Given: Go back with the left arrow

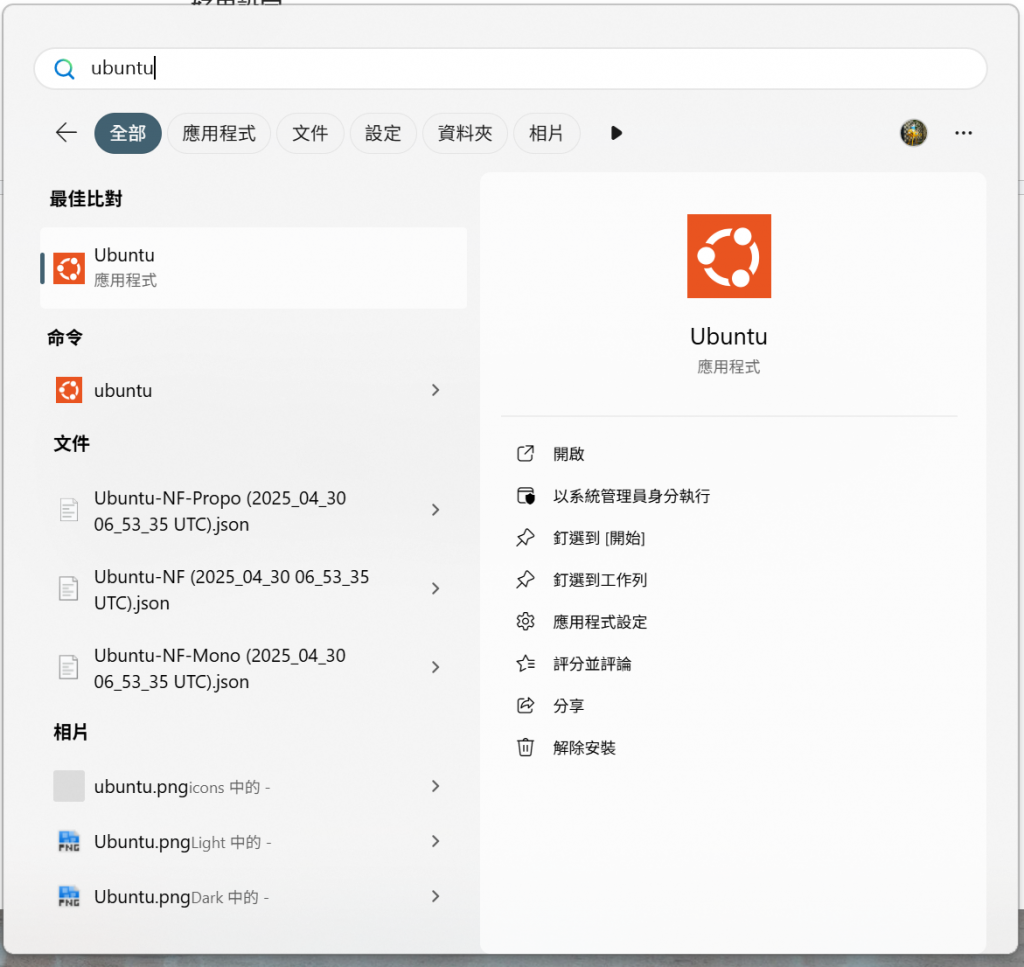Looking at the screenshot, I should (66, 133).
